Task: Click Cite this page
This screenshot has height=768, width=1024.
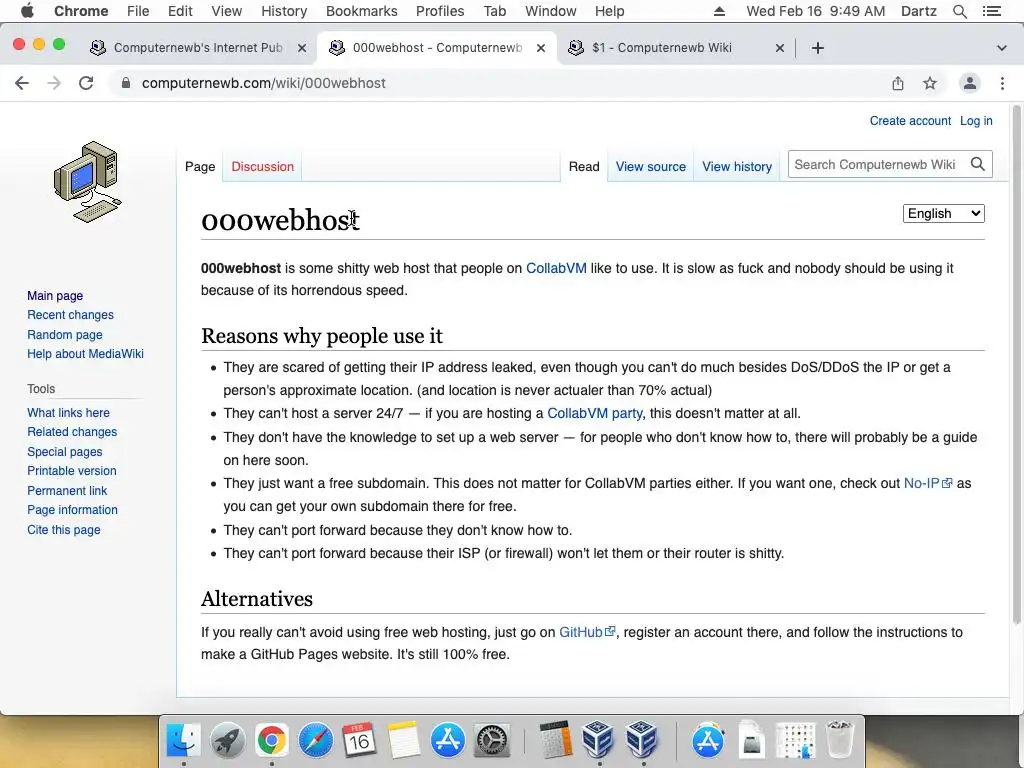Action: click(64, 530)
